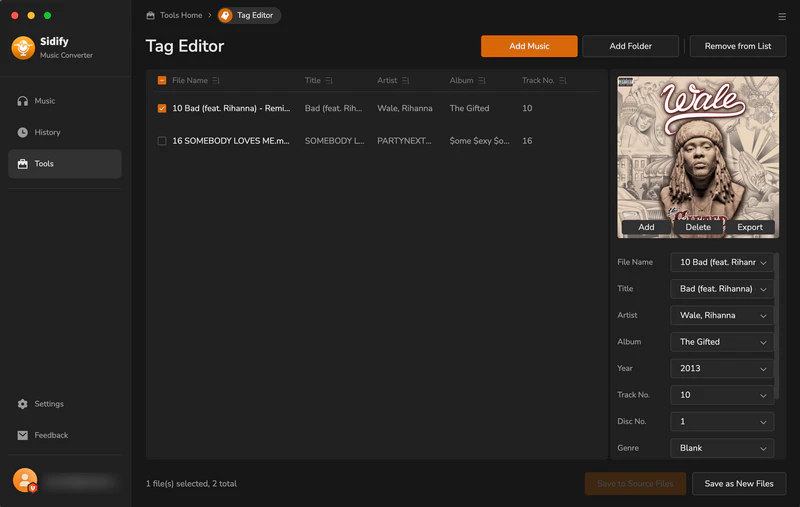Click the Tools Home breadcrumb icon
Screen dimensions: 800x507
[x=151, y=15]
